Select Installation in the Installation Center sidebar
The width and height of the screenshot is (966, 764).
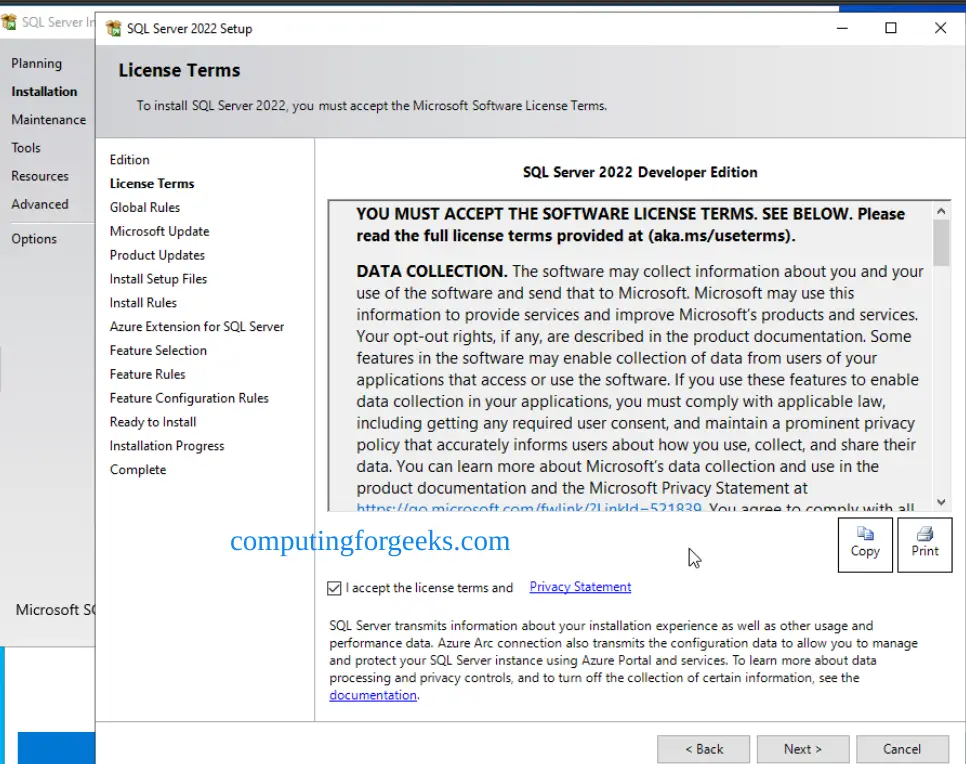[x=44, y=91]
